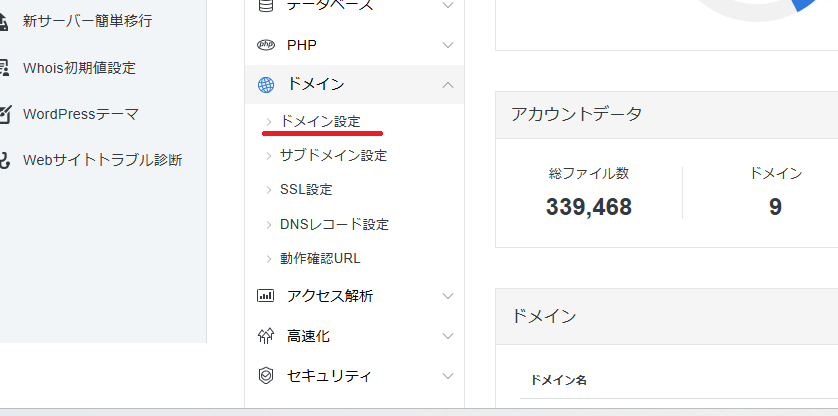Click the bar chart icon for アクセス解析
838x416 pixels.
coord(265,296)
